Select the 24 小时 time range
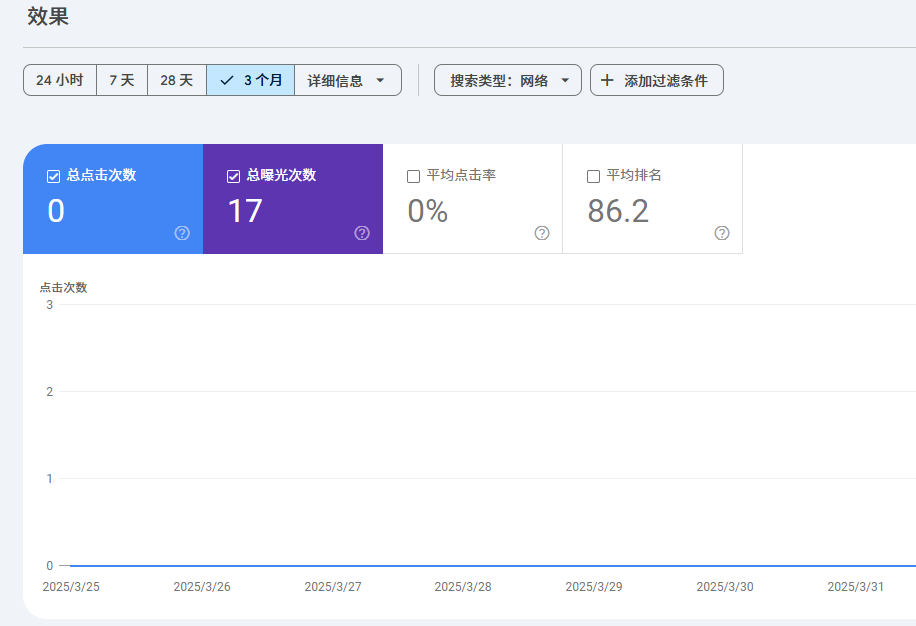916x626 pixels. (x=60, y=80)
